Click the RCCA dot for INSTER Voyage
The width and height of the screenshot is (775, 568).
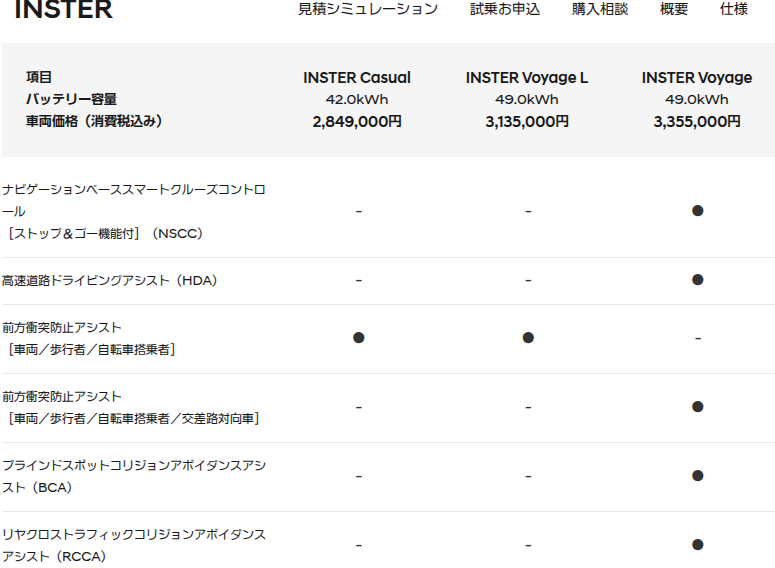(x=697, y=545)
